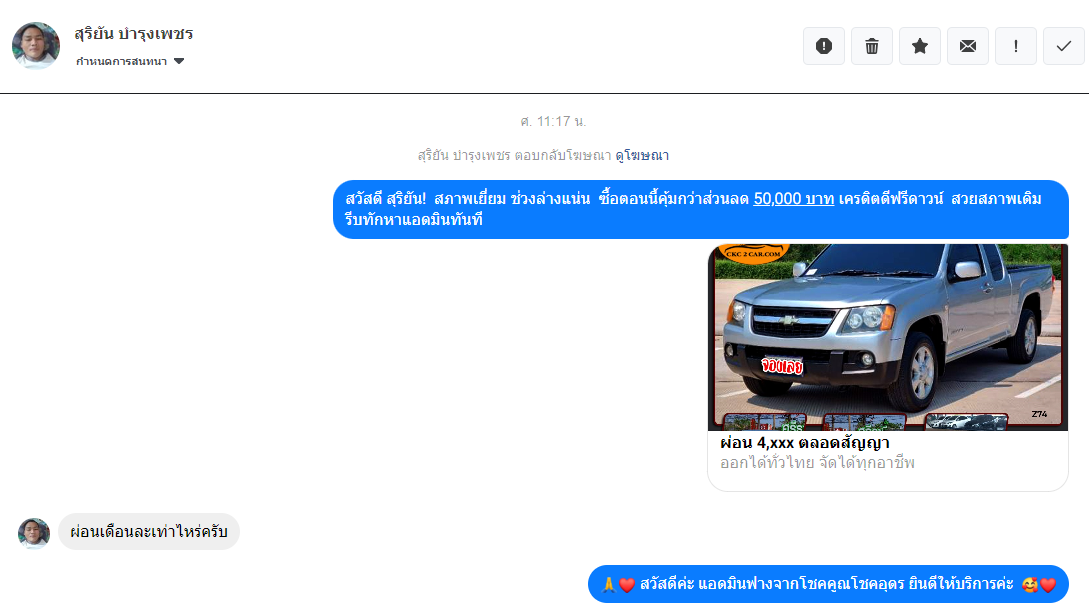The height and width of the screenshot is (611, 1089).
Task: Mark conversation unread with envelope icon
Action: [x=967, y=46]
